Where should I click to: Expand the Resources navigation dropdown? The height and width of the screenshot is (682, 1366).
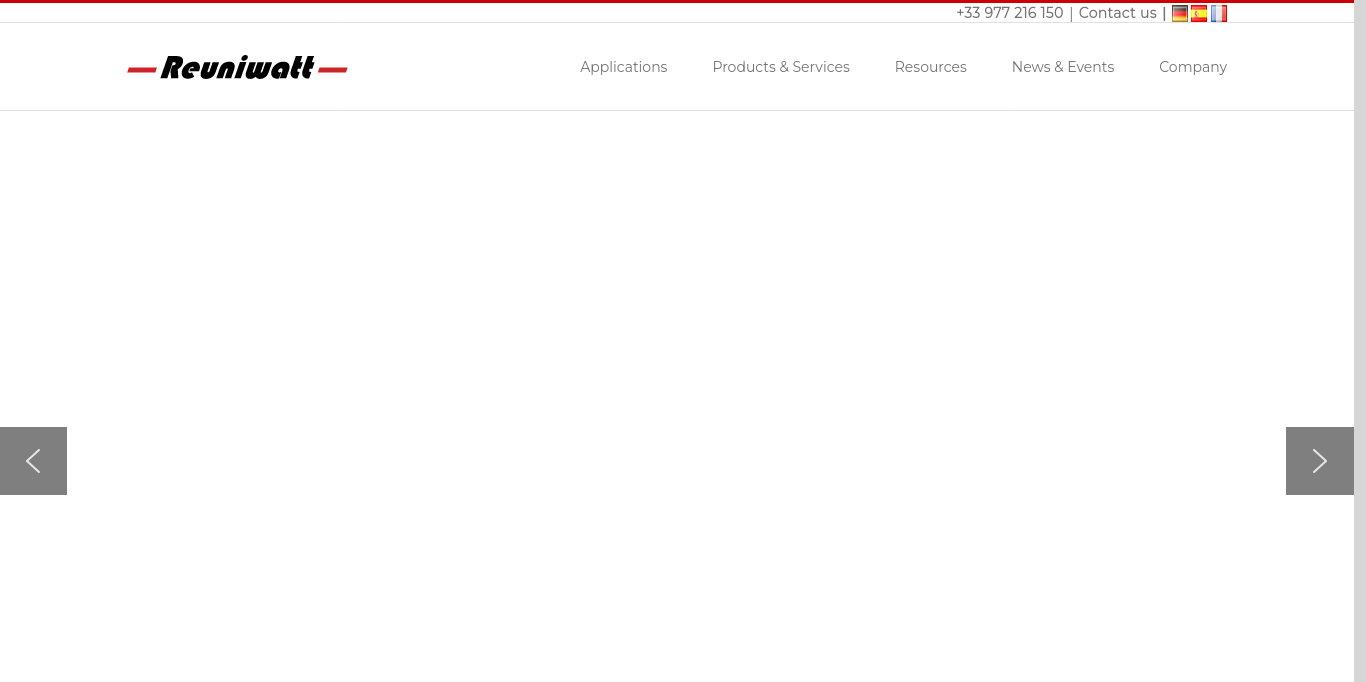click(x=930, y=67)
